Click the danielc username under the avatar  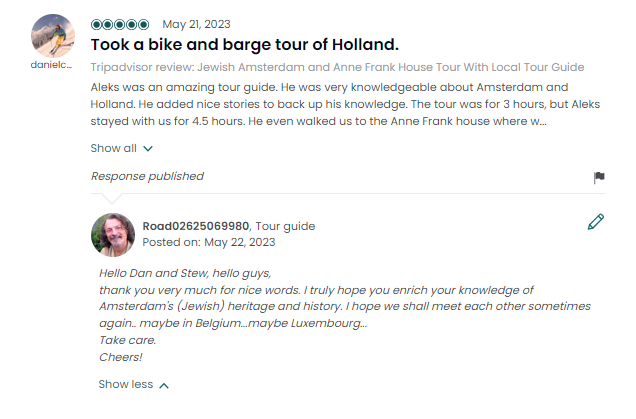52,65
